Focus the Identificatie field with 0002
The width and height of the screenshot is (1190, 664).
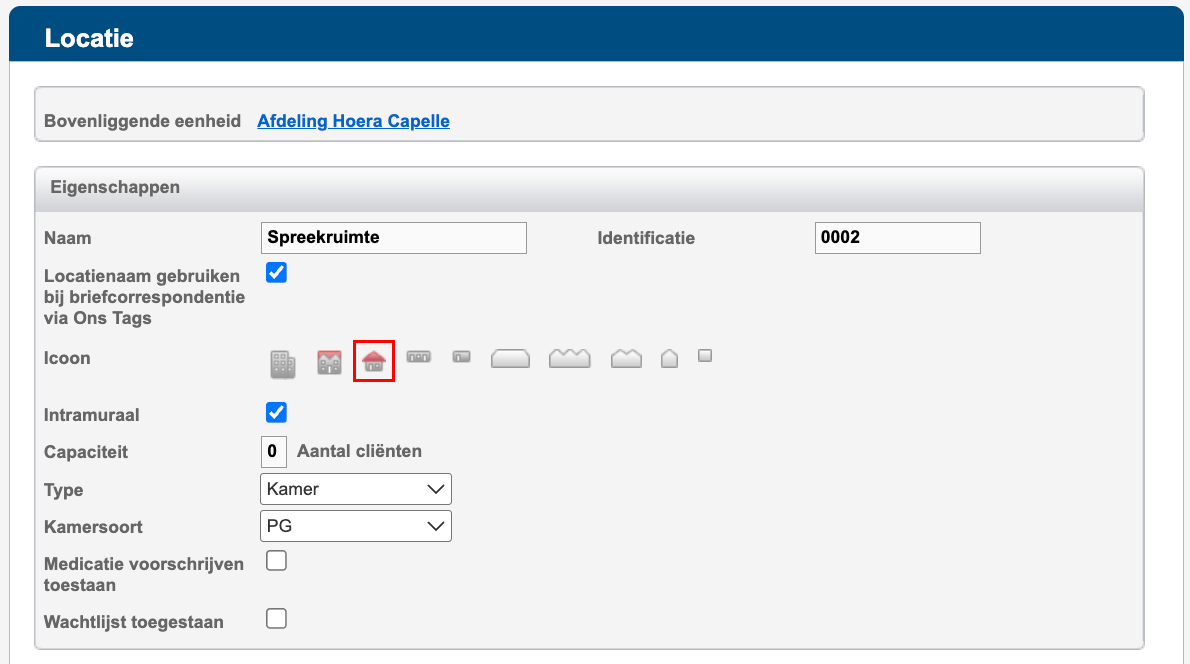(x=898, y=238)
